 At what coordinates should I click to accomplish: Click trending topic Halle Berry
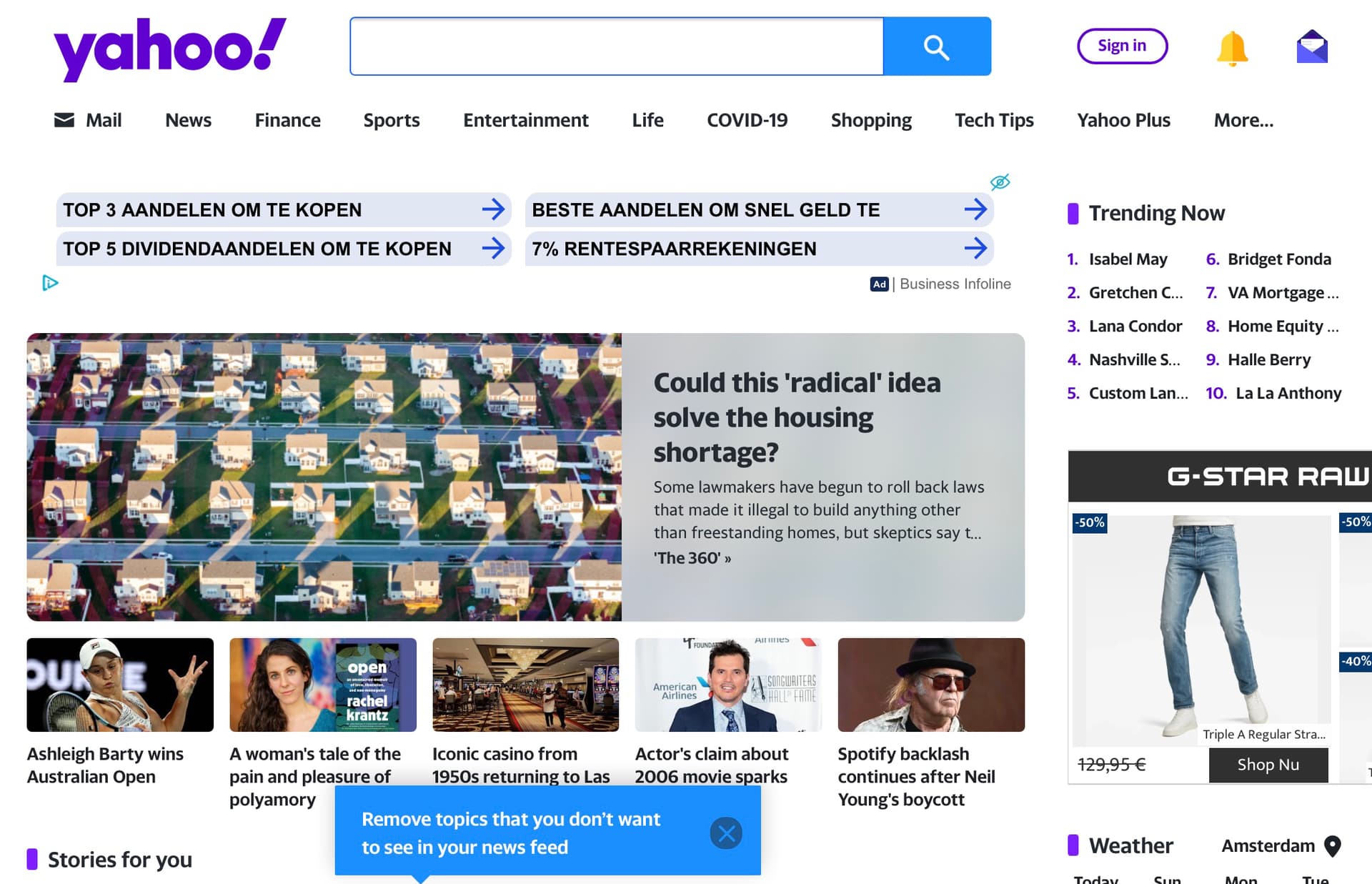coord(1269,360)
